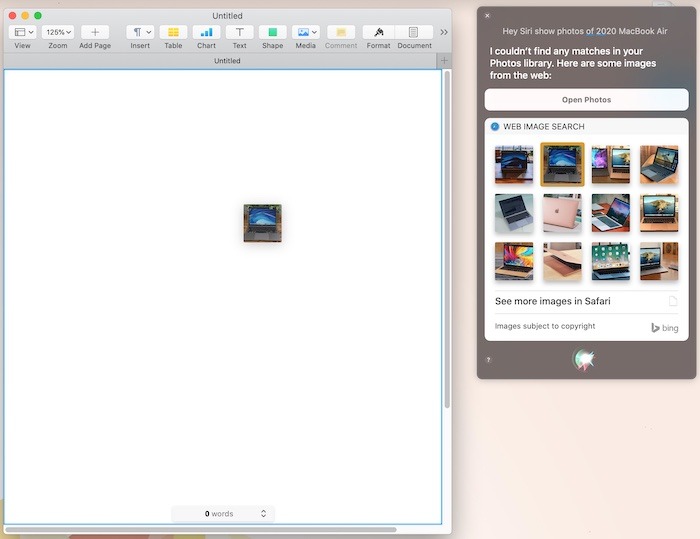Screen dimensions: 700x539
Task: Insert a Shape from the toolbar
Action: tap(272, 32)
